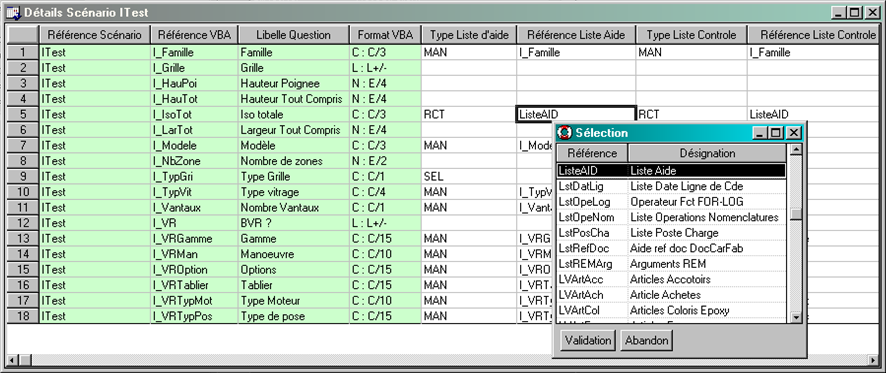
Task: Click the Type Liste d'aide column header
Action: (469, 35)
